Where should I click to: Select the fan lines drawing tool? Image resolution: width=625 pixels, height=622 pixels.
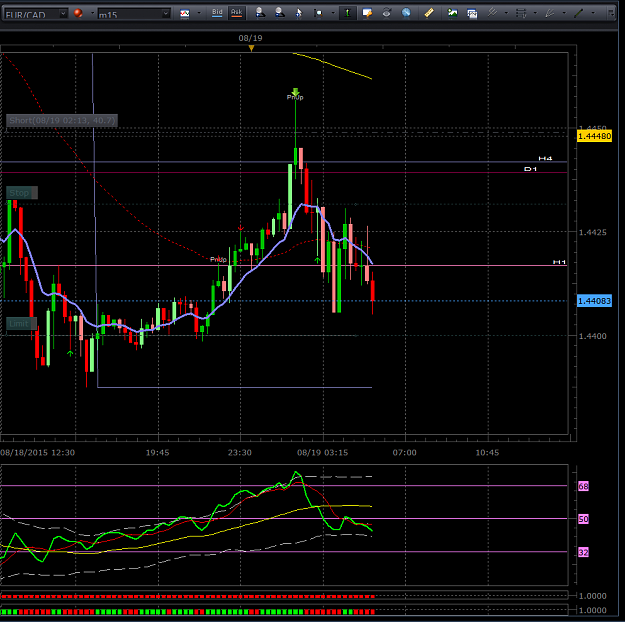tap(550, 13)
